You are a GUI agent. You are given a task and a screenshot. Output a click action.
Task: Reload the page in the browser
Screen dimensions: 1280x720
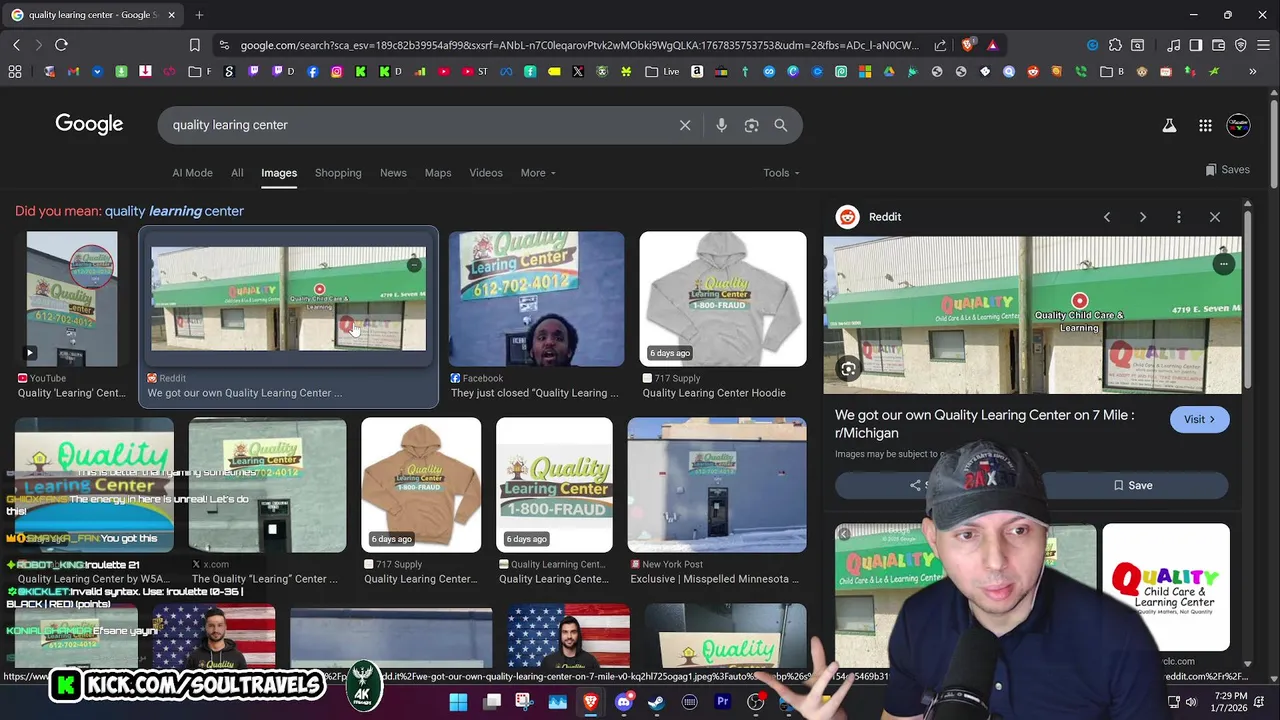click(x=61, y=45)
